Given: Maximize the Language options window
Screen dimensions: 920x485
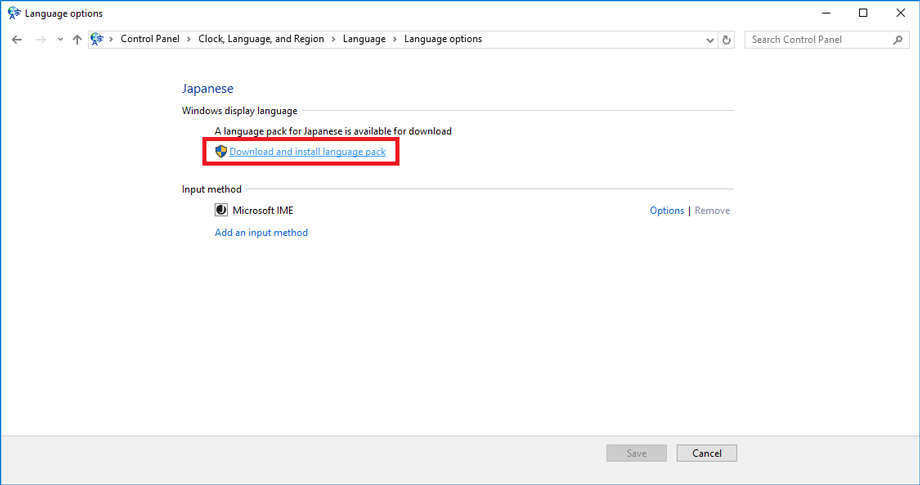Looking at the screenshot, I should point(863,13).
